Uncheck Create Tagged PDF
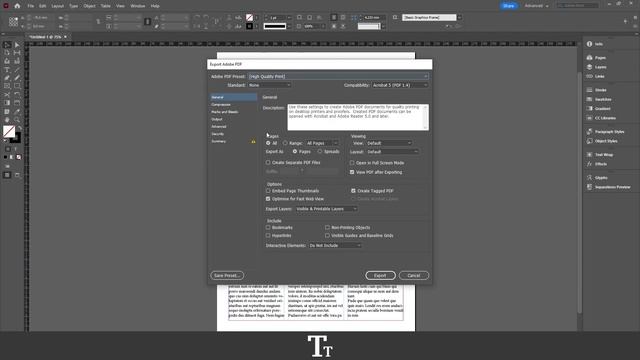The height and width of the screenshot is (360, 640). click(x=353, y=191)
